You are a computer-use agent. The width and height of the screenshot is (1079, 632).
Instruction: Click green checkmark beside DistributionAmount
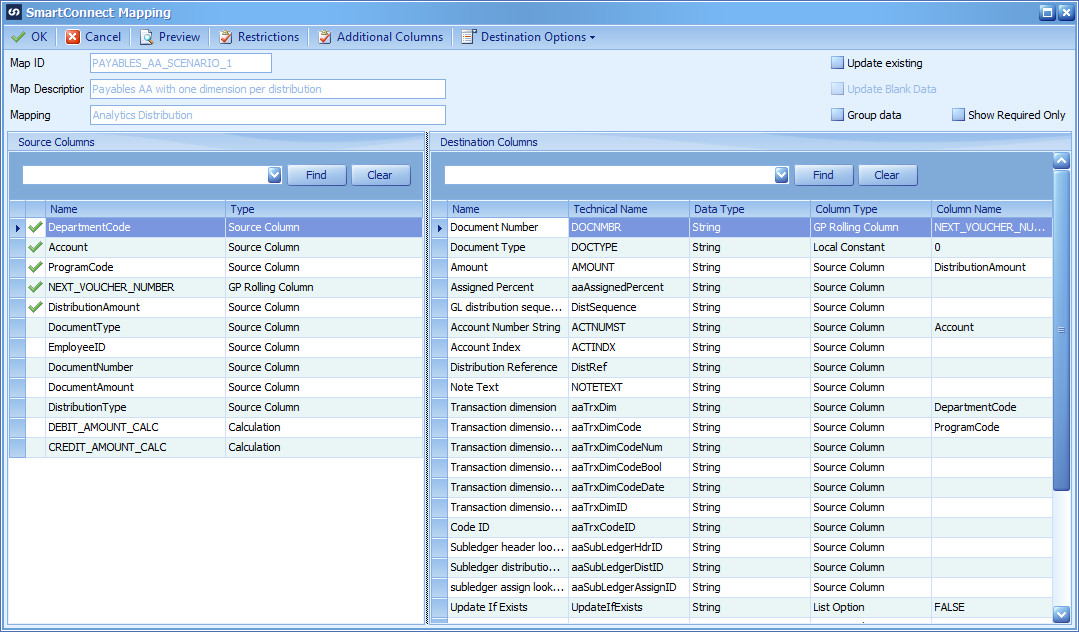coord(36,307)
